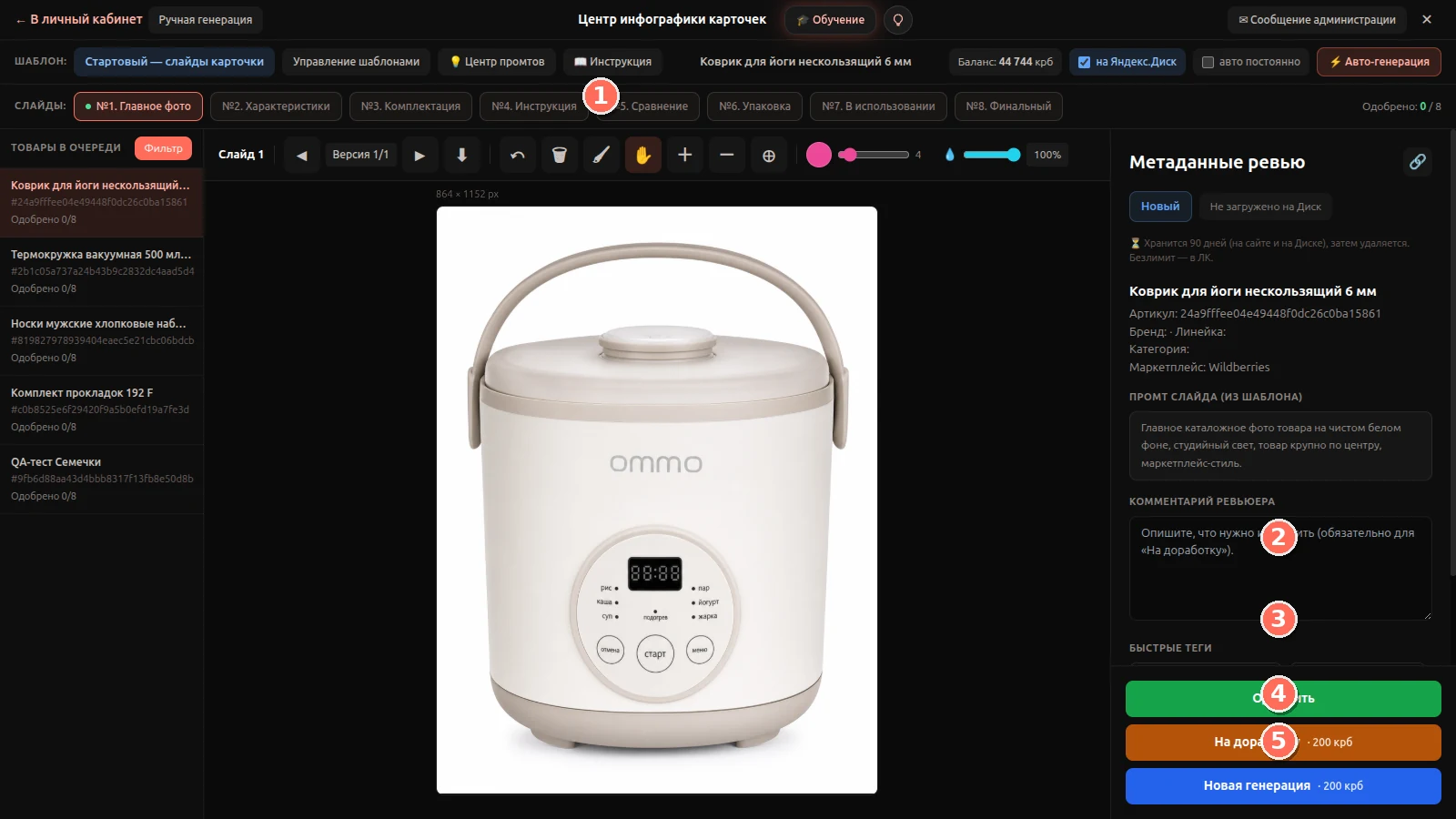
Task: Open slide tab Сравнение
Action: click(x=649, y=106)
